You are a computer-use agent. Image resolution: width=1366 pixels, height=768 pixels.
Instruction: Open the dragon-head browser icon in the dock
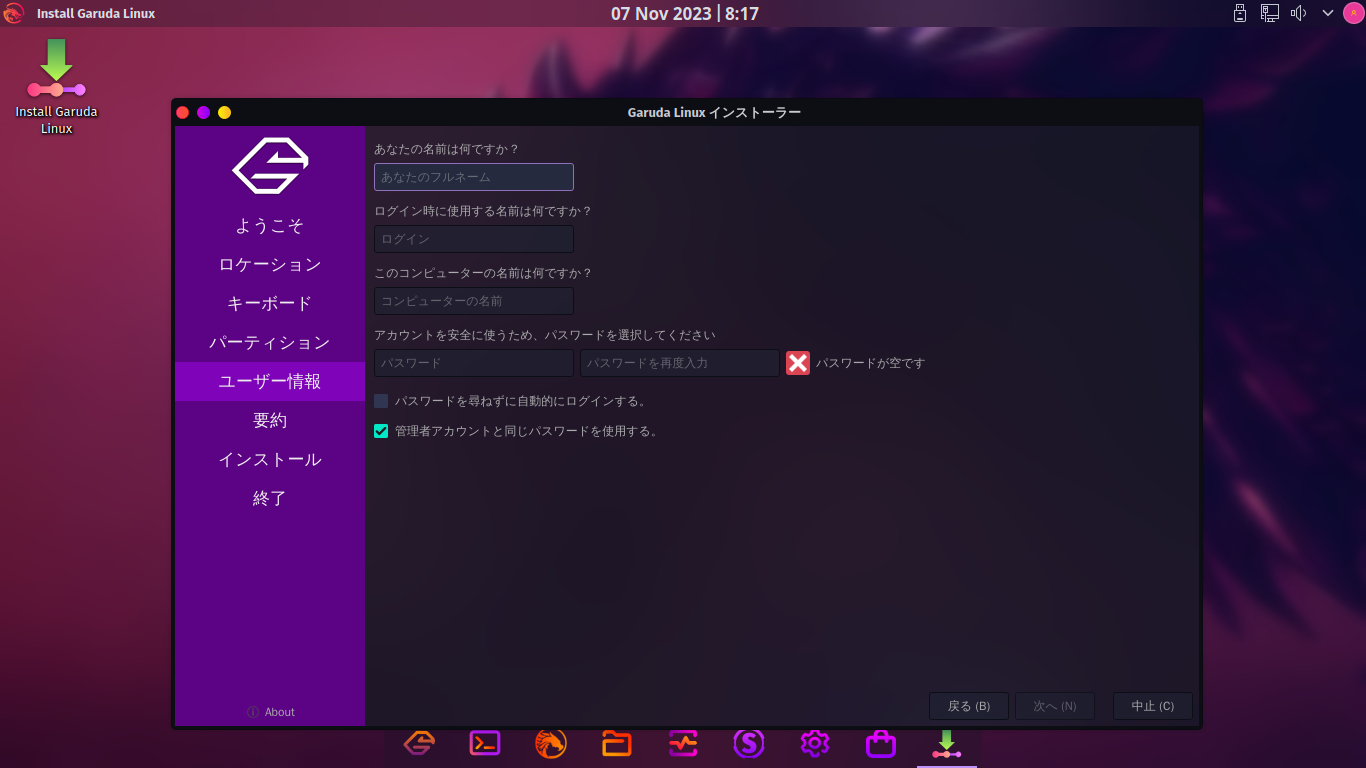(551, 743)
